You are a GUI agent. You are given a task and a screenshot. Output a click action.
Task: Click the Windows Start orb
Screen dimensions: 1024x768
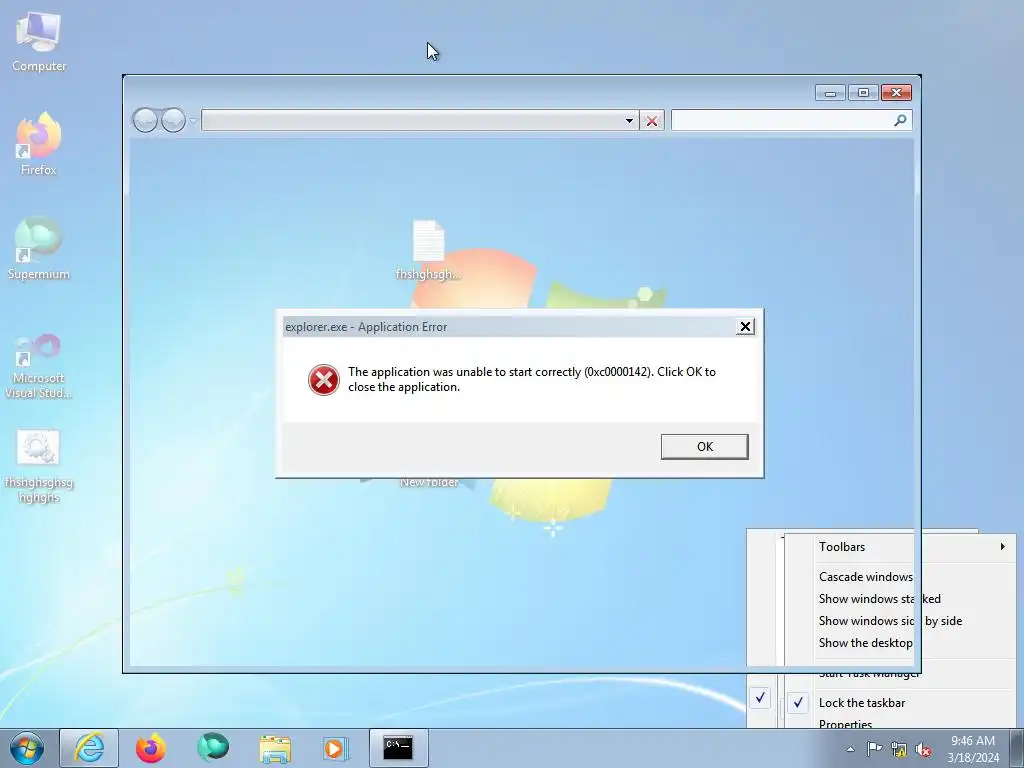[27, 748]
